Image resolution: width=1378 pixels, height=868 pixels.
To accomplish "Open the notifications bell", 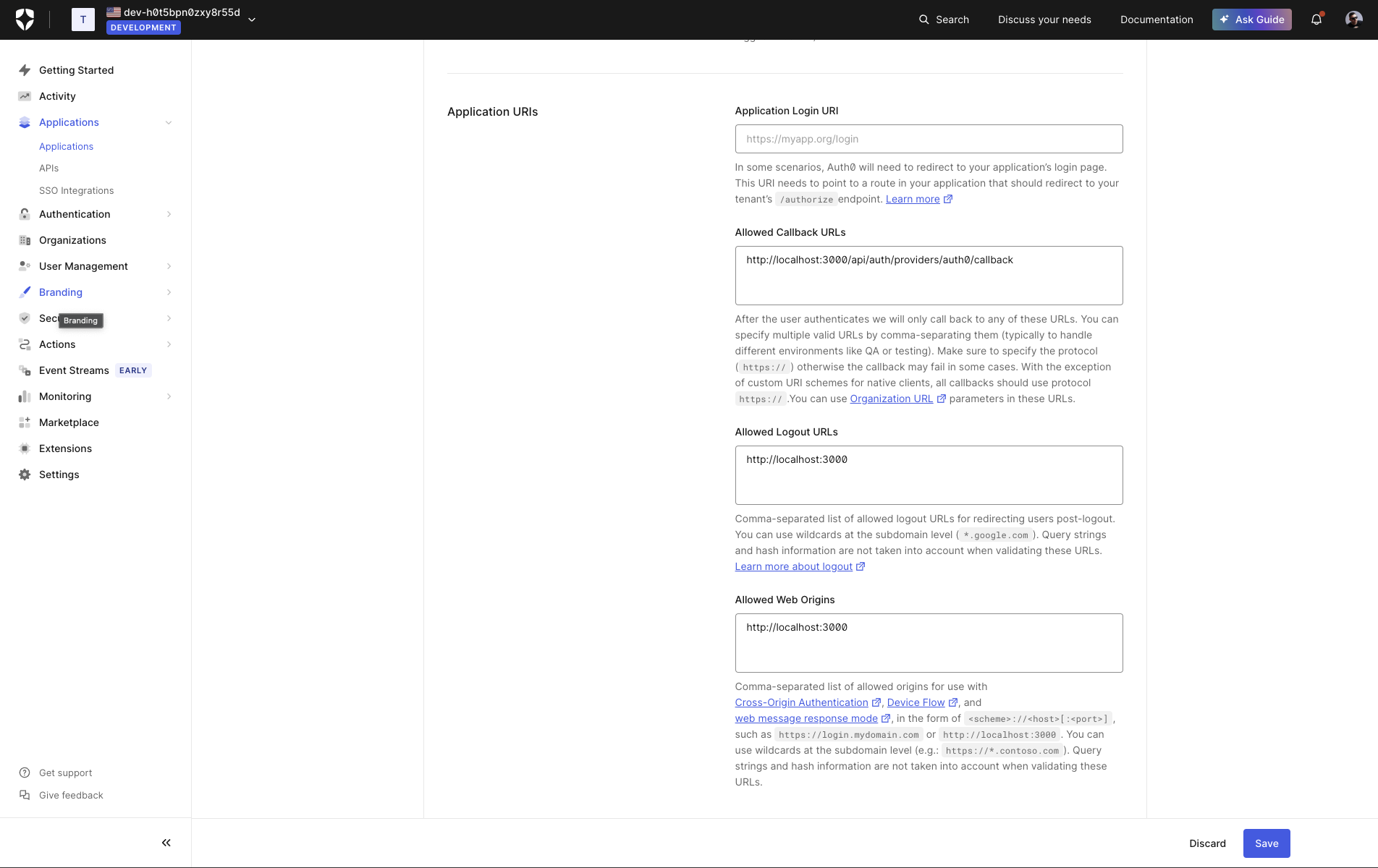I will [1316, 20].
